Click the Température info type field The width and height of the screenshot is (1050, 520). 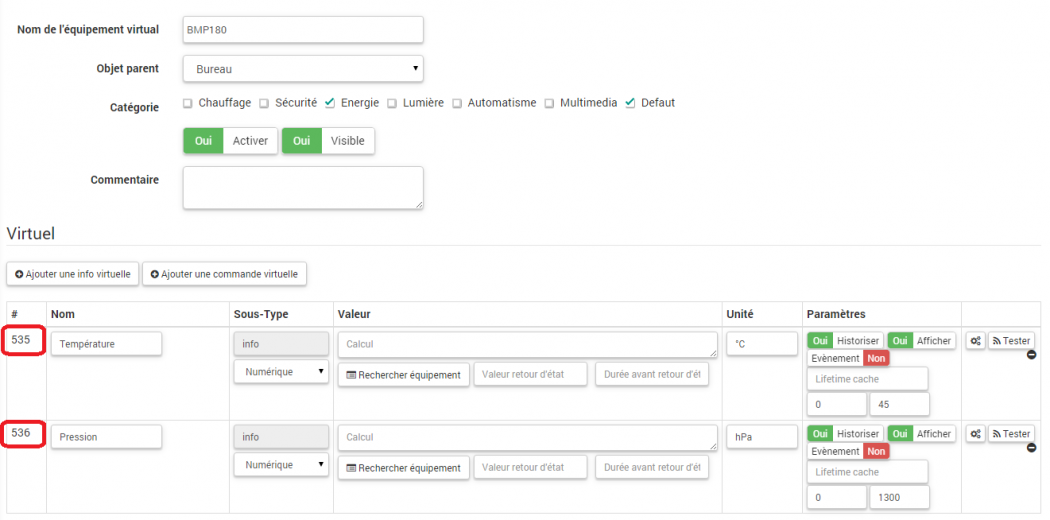click(x=281, y=344)
